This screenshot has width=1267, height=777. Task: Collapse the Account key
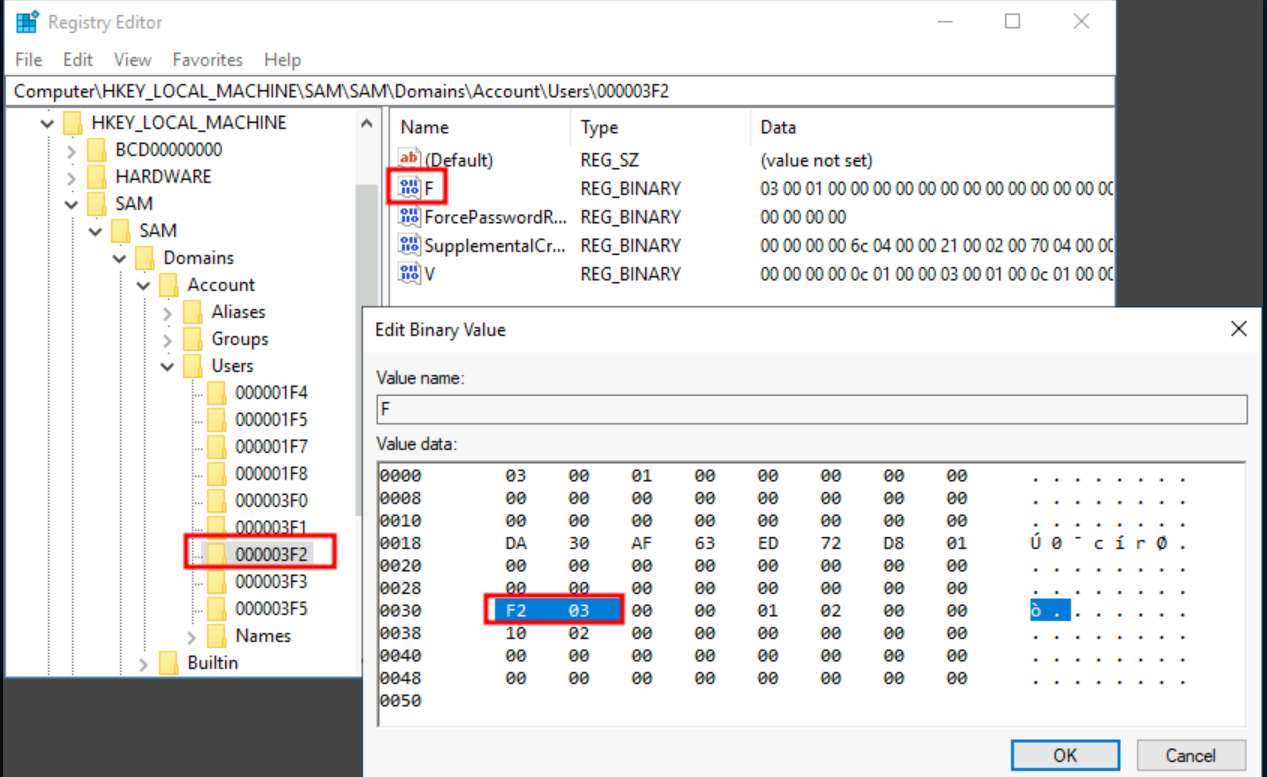click(143, 285)
